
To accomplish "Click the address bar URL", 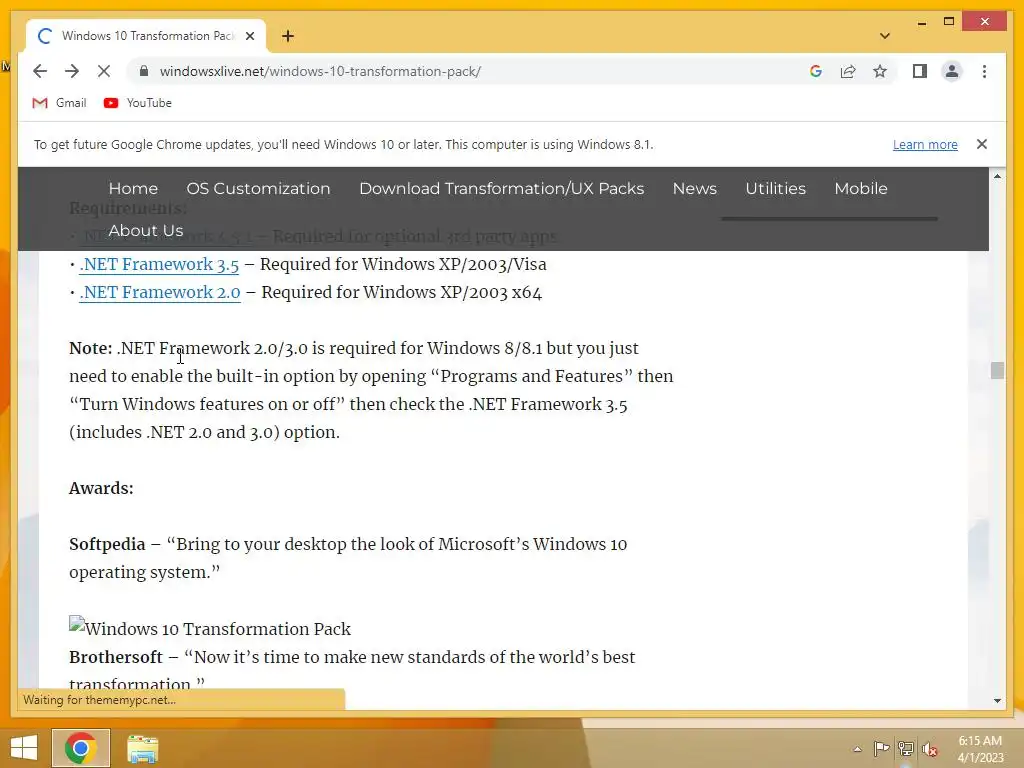I will 320,71.
